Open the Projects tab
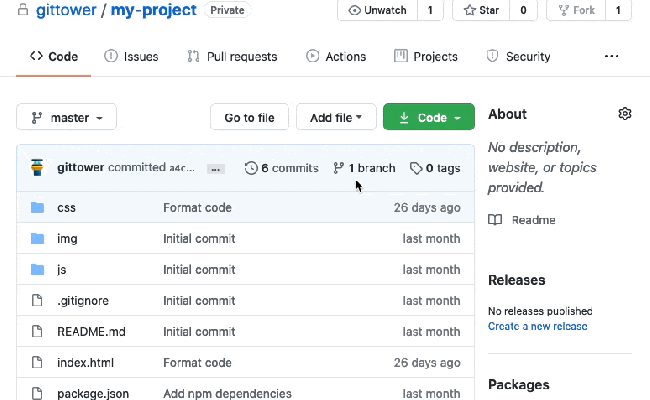 (x=425, y=56)
